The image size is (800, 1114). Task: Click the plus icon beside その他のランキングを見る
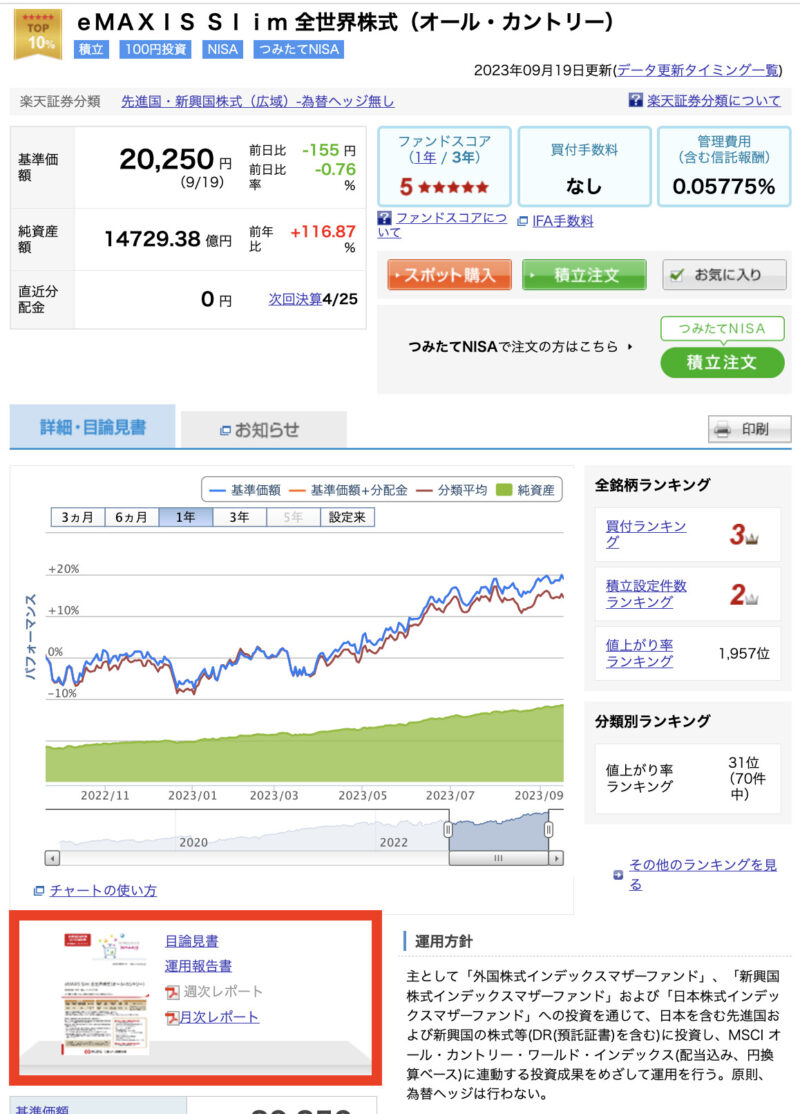point(618,875)
